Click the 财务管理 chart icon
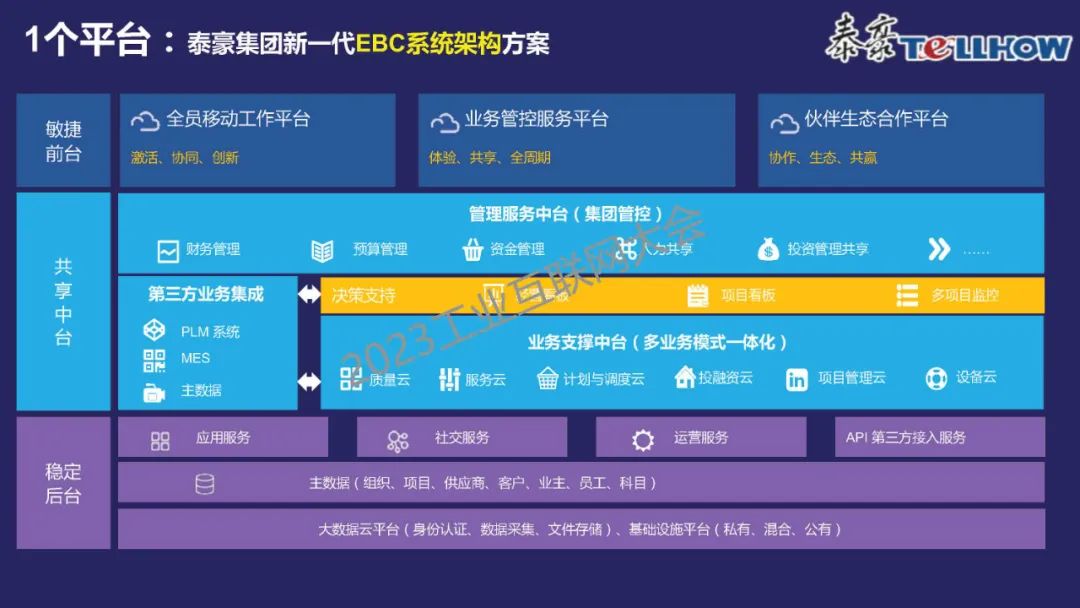 click(x=168, y=250)
